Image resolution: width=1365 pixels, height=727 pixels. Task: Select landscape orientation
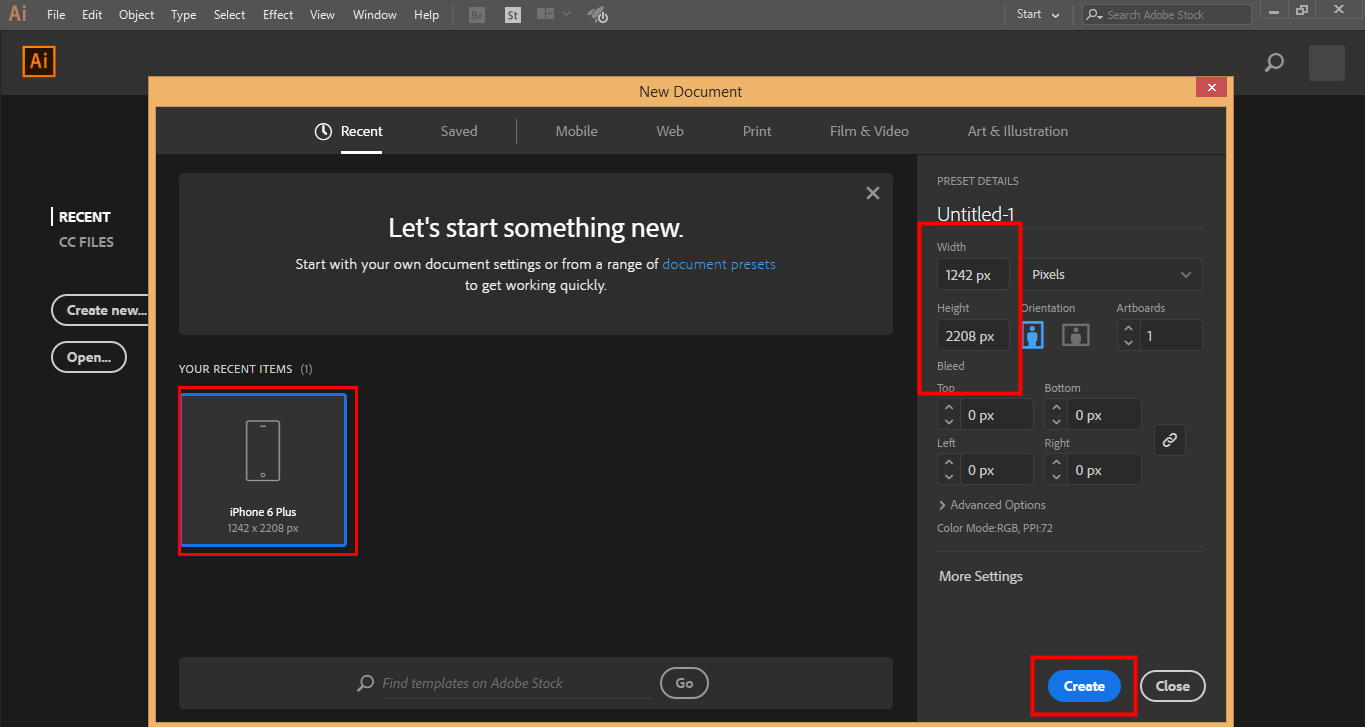(x=1075, y=335)
